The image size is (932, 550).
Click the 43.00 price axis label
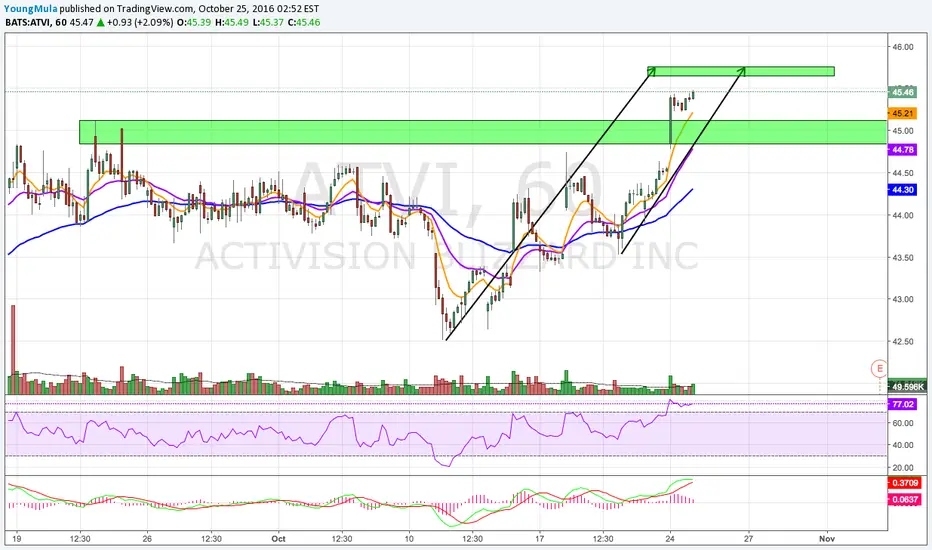(x=903, y=299)
